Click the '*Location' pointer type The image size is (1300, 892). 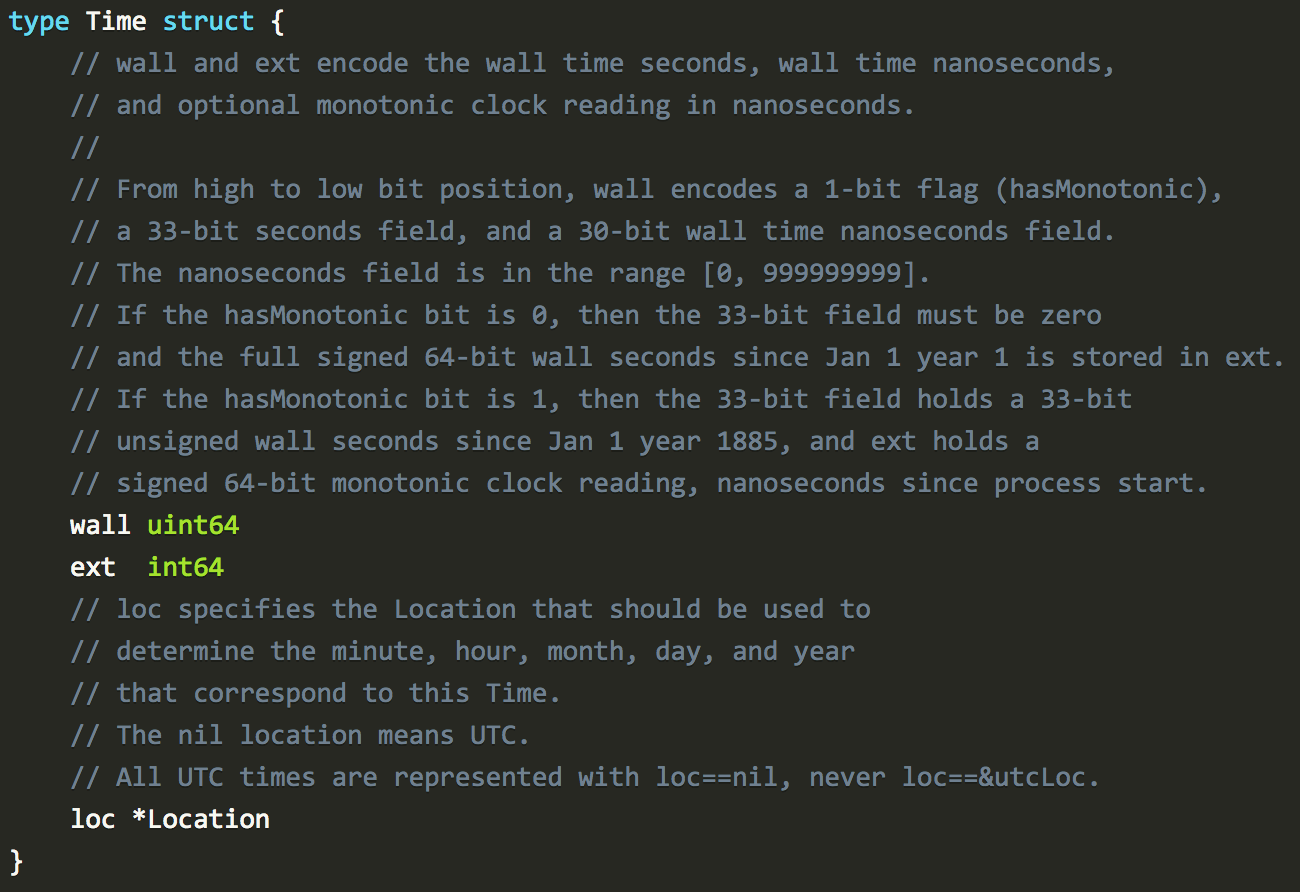201,819
